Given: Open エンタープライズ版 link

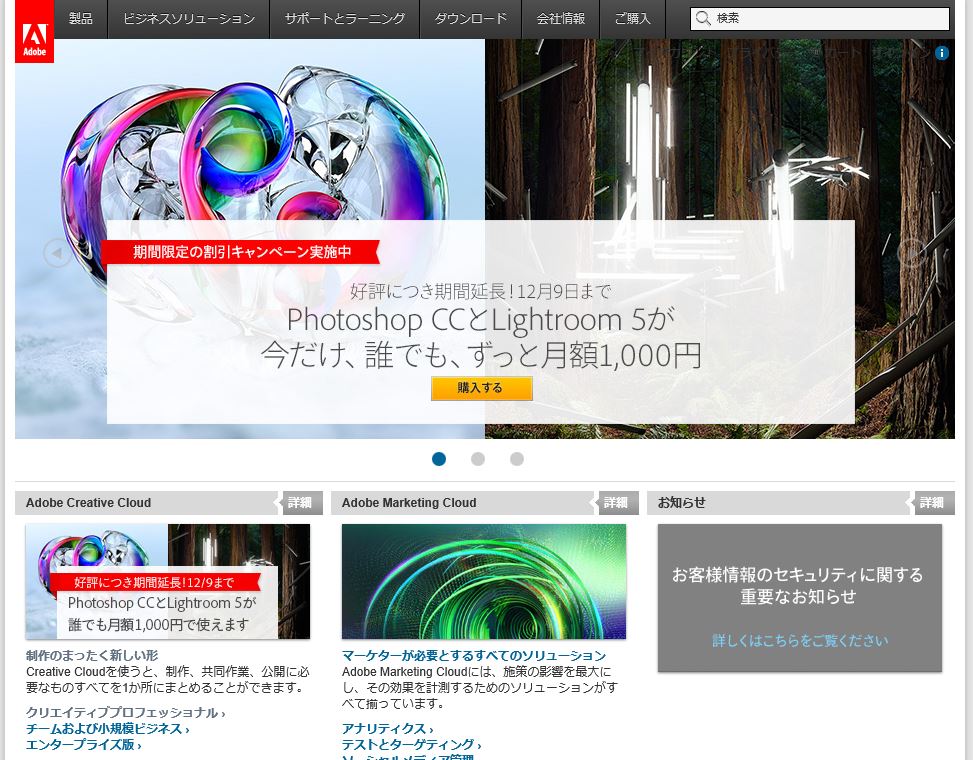Looking at the screenshot, I should tap(83, 744).
